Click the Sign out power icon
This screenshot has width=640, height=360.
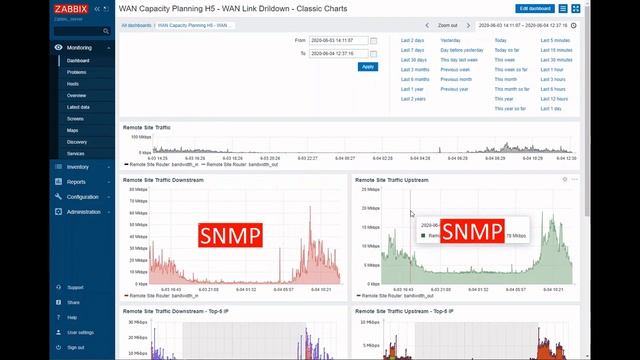[59, 347]
